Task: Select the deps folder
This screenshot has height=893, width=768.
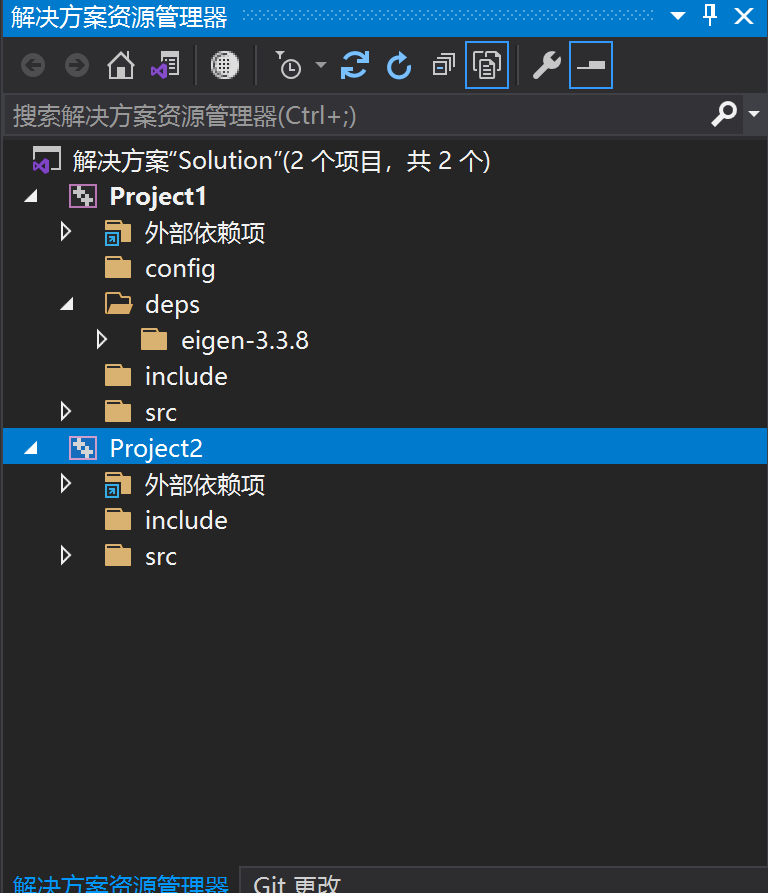Action: (x=173, y=305)
